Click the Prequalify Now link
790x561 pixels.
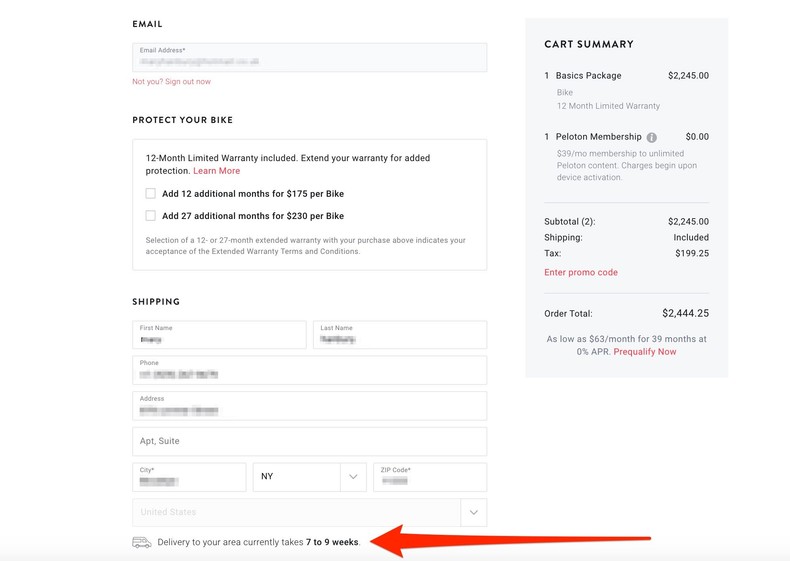tap(645, 352)
